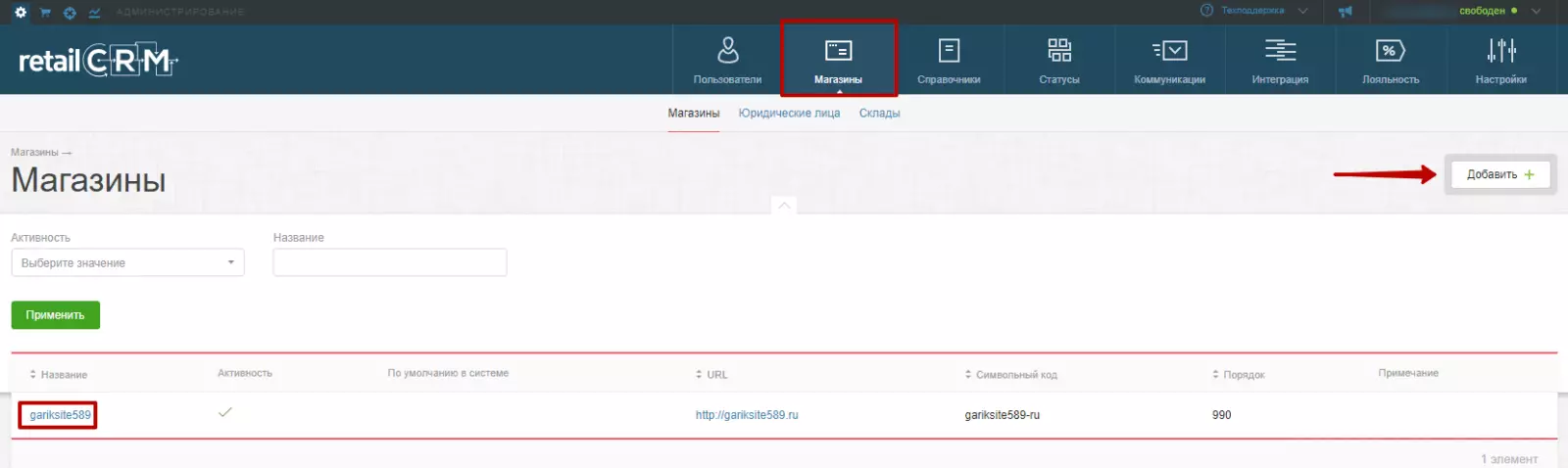
Task: Switch to the Склады sub-tab
Action: click(x=879, y=114)
